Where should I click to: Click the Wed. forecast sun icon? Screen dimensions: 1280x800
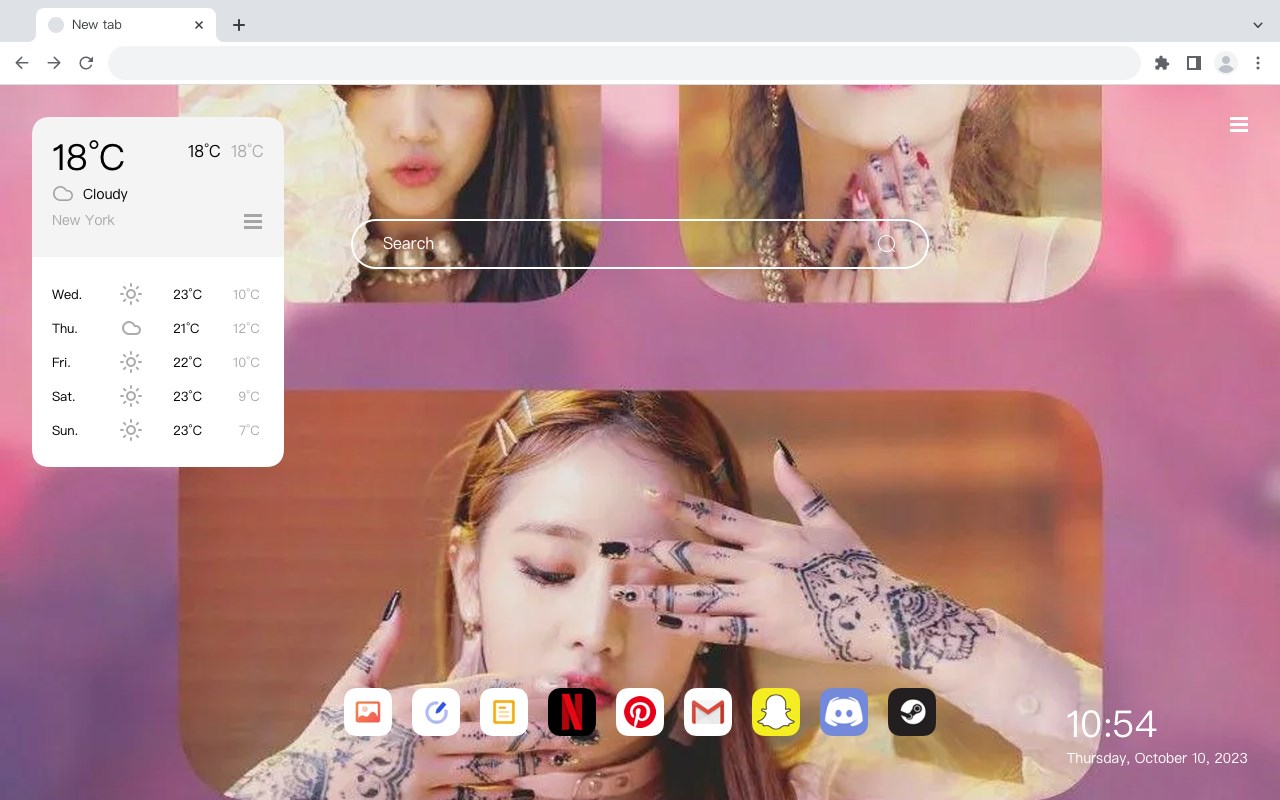(131, 294)
